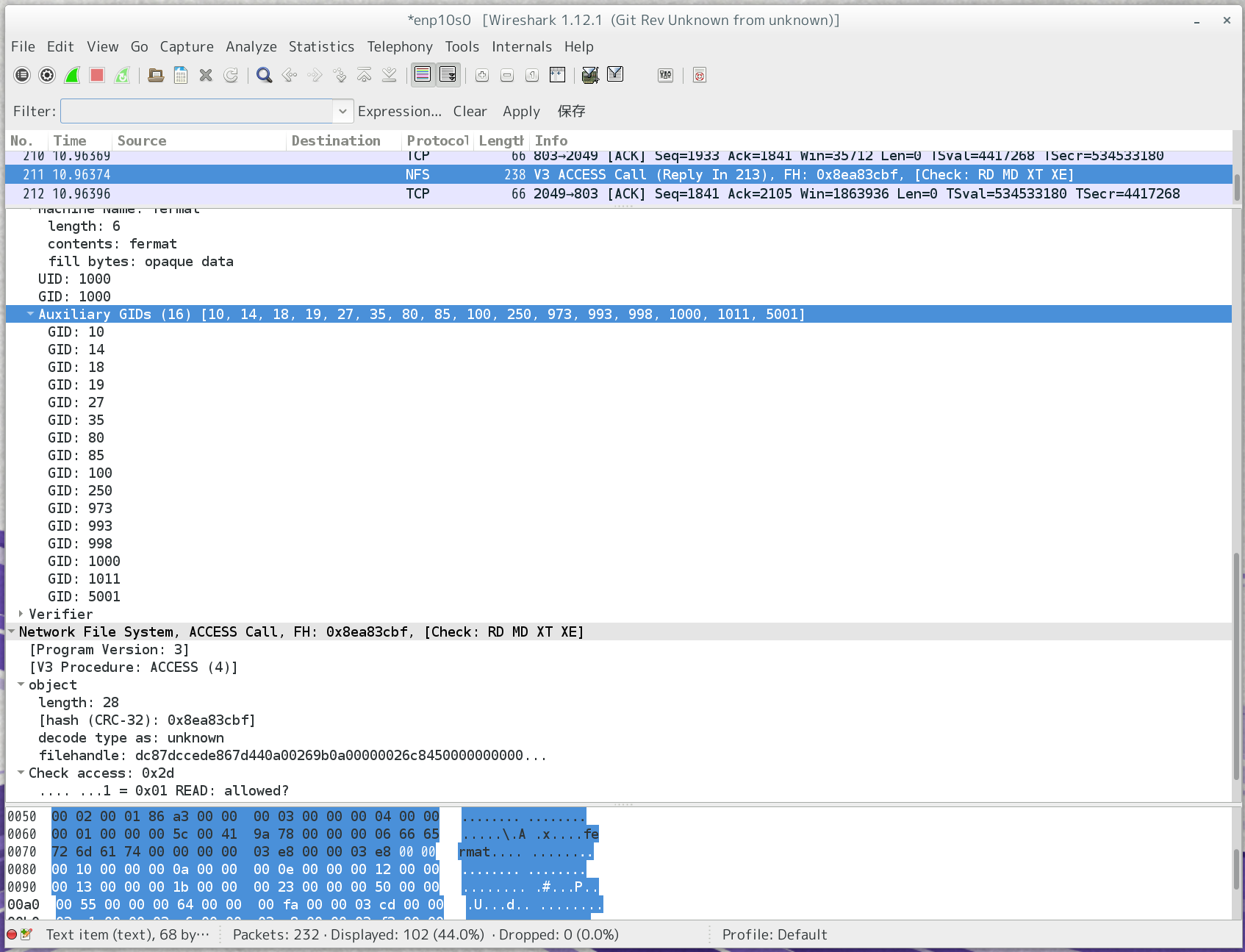Click the Expression... button
Viewport: 1245px width, 952px height.
(399, 111)
